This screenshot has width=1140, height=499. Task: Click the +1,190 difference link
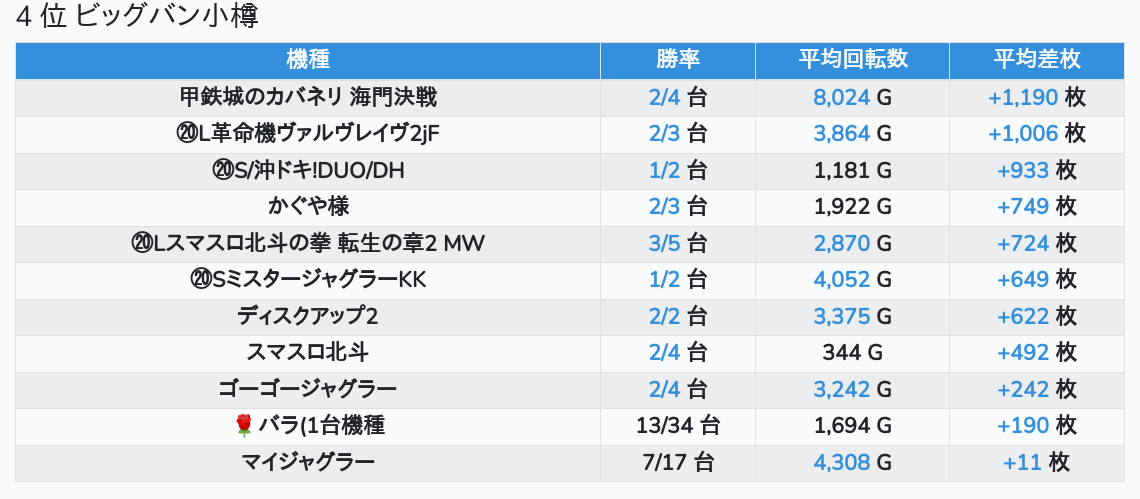tap(1021, 98)
